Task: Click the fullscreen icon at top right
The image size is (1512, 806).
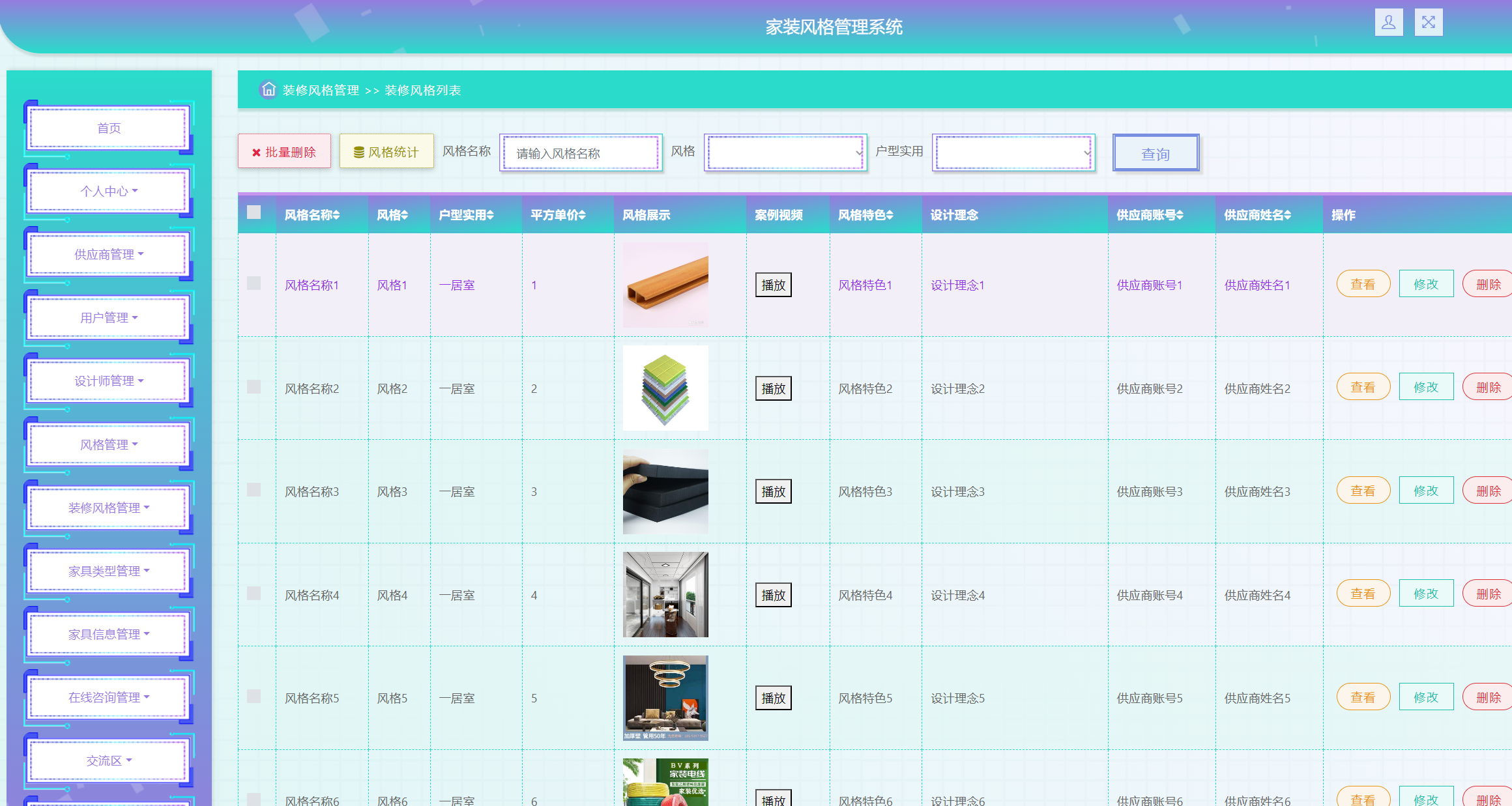Action: coord(1428,22)
